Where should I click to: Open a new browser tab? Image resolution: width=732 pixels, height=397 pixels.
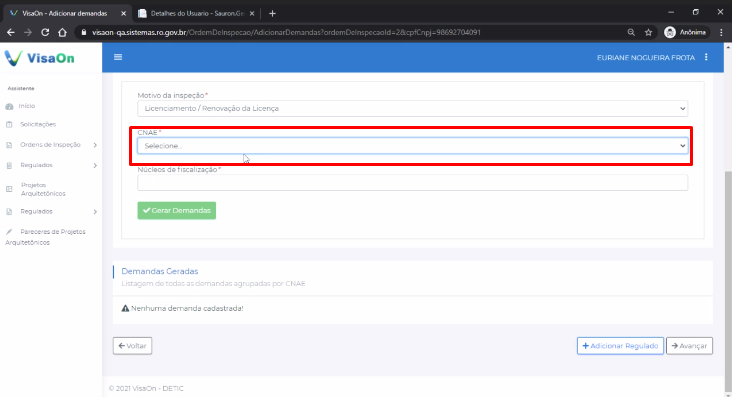273,14
